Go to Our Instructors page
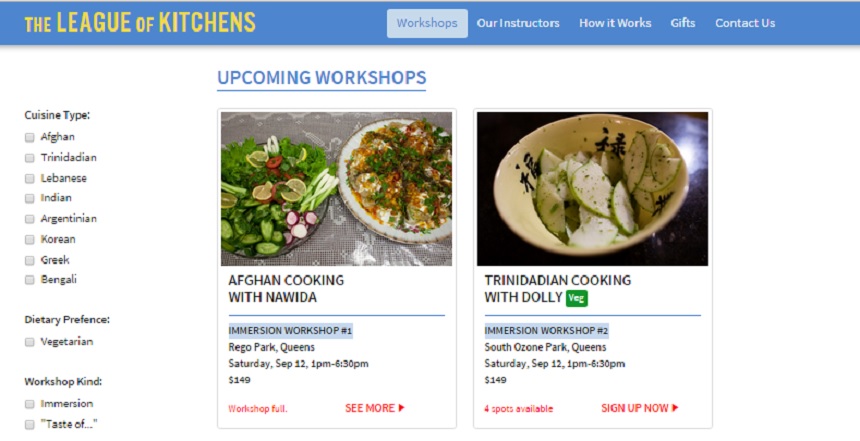The image size is (860, 441). 518,23
